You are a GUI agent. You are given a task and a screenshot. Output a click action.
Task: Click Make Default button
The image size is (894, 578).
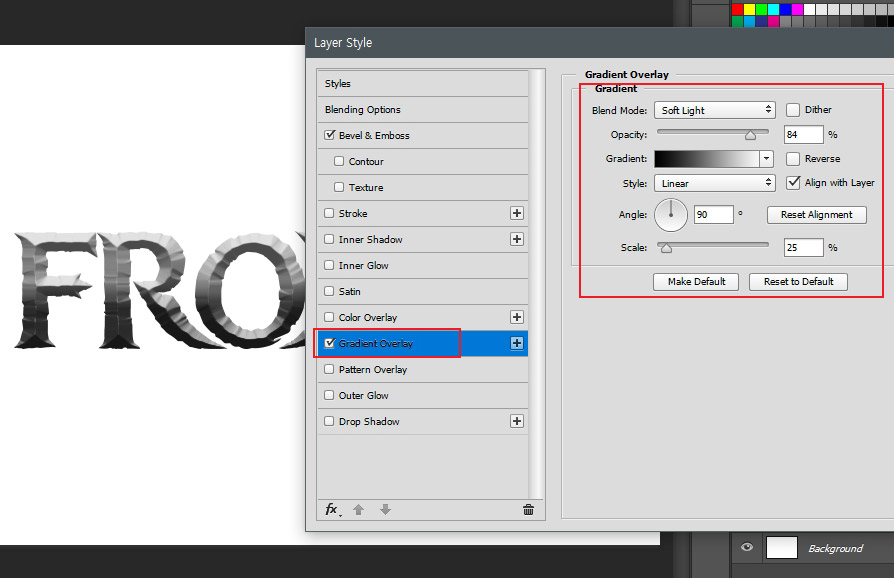[x=696, y=282]
